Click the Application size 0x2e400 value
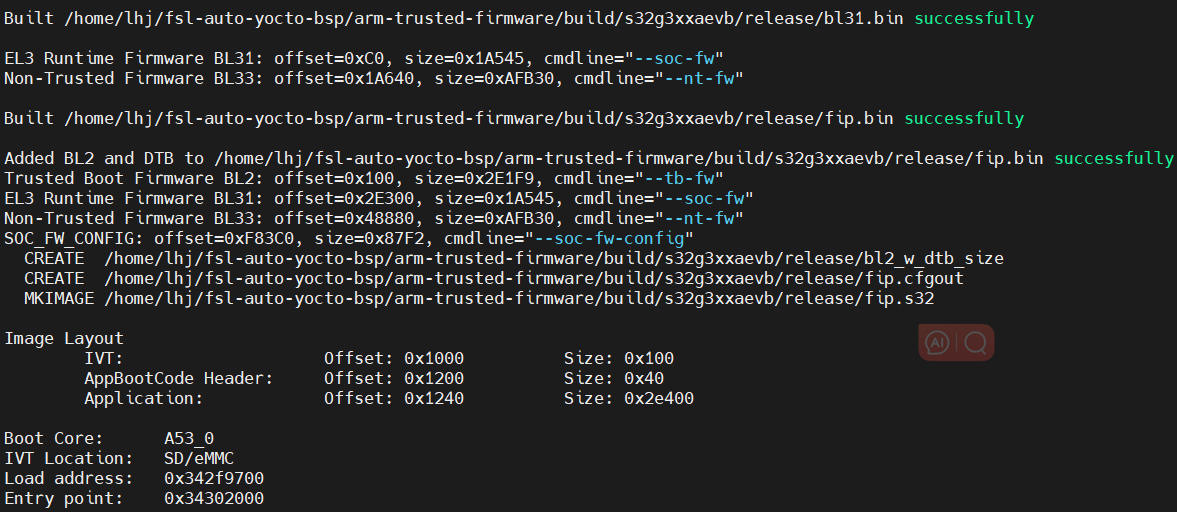 pos(659,398)
